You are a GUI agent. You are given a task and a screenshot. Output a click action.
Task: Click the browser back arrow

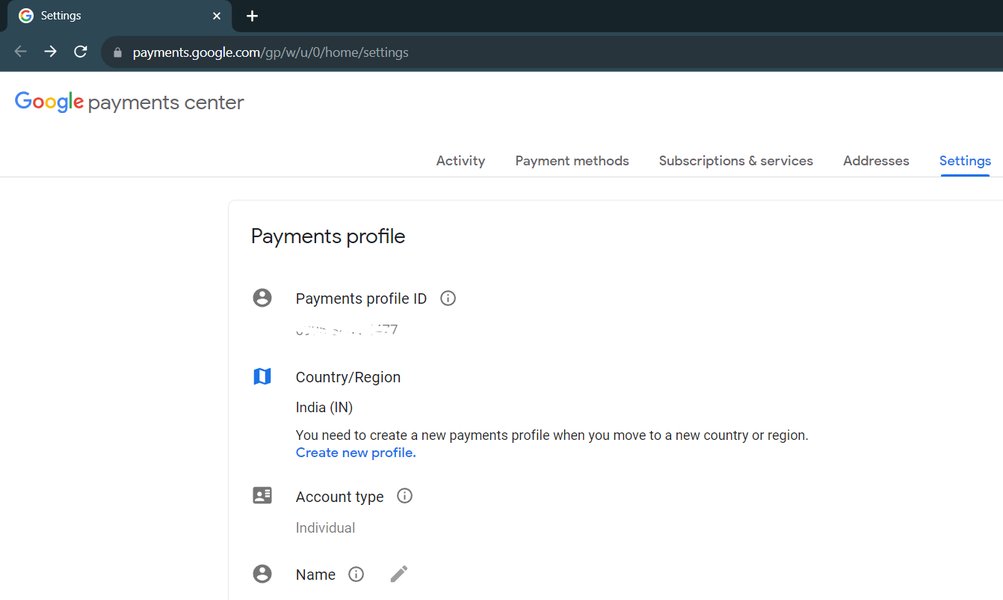click(20, 52)
